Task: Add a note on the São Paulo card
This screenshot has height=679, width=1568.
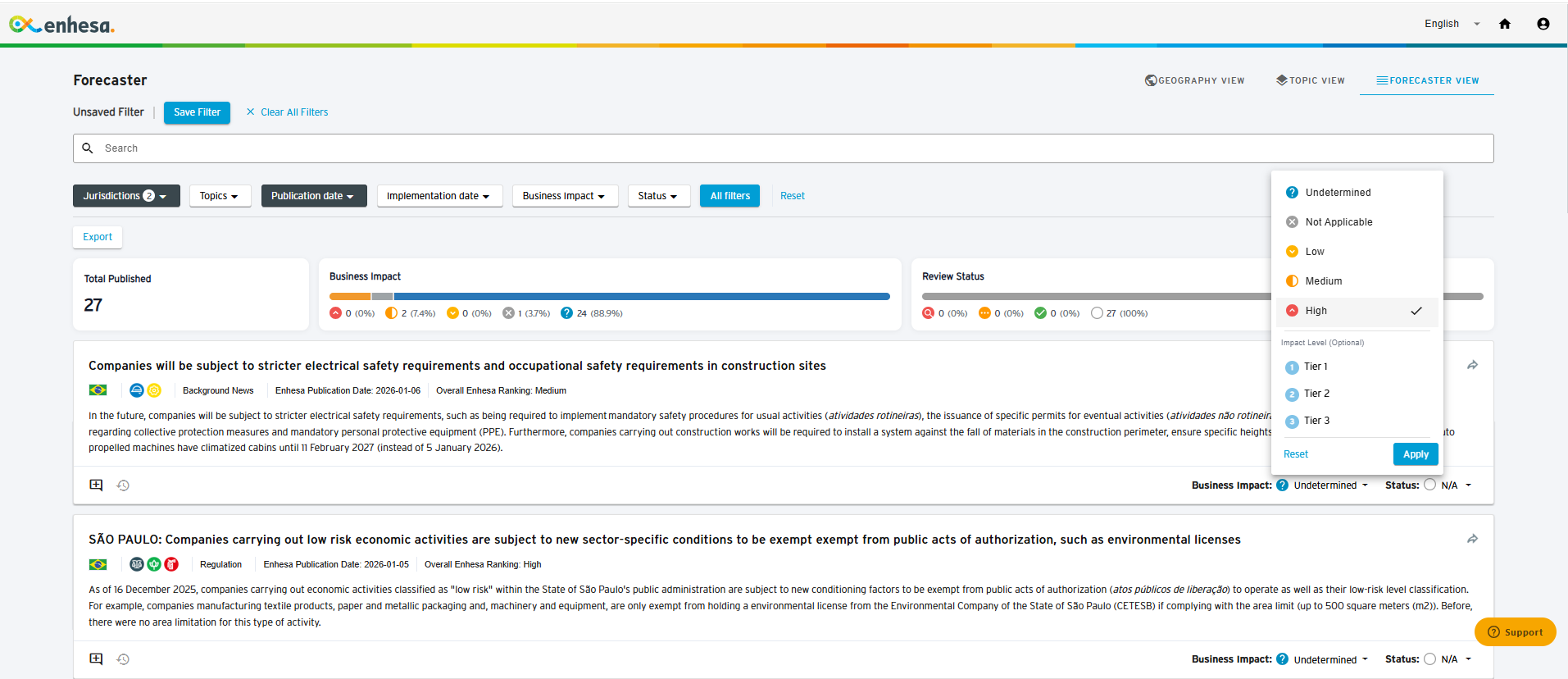Action: pos(96,658)
